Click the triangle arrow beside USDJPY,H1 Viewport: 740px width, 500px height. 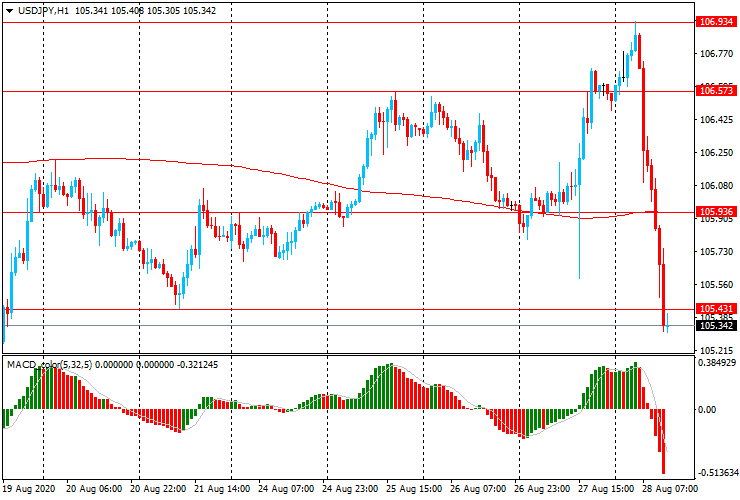[9, 9]
